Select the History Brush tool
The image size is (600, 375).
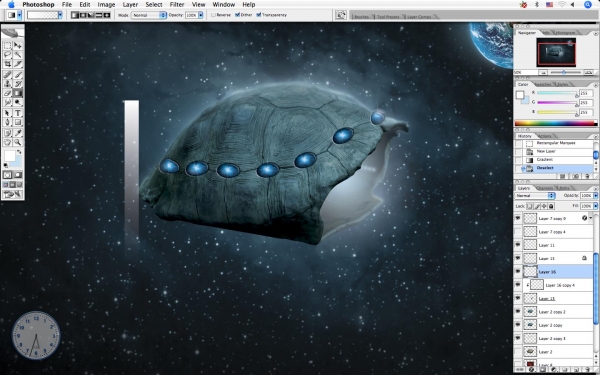click(x=18, y=84)
